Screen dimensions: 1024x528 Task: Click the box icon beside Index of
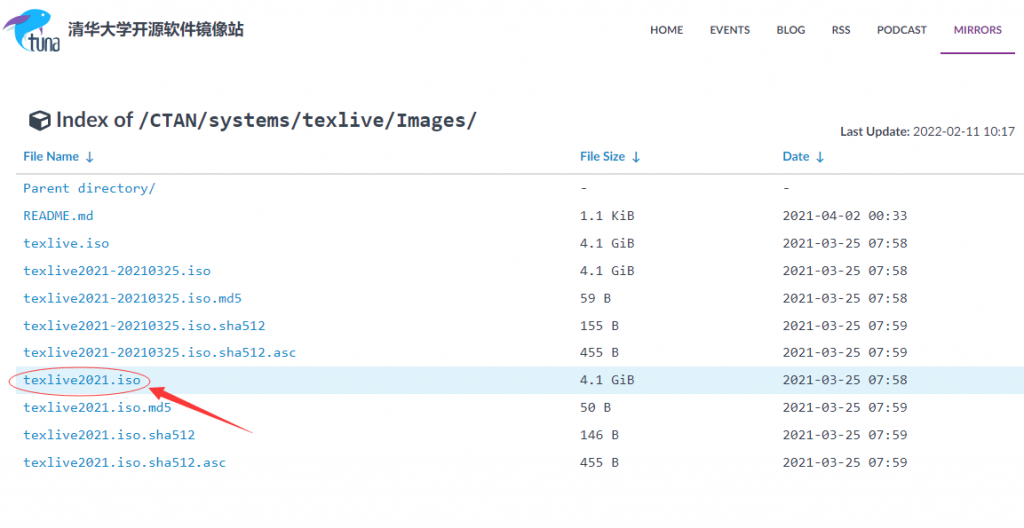pyautogui.click(x=39, y=121)
